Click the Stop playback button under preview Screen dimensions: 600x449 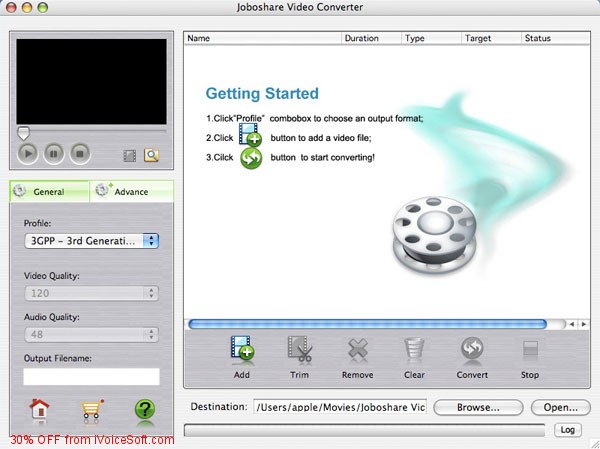(x=80, y=153)
